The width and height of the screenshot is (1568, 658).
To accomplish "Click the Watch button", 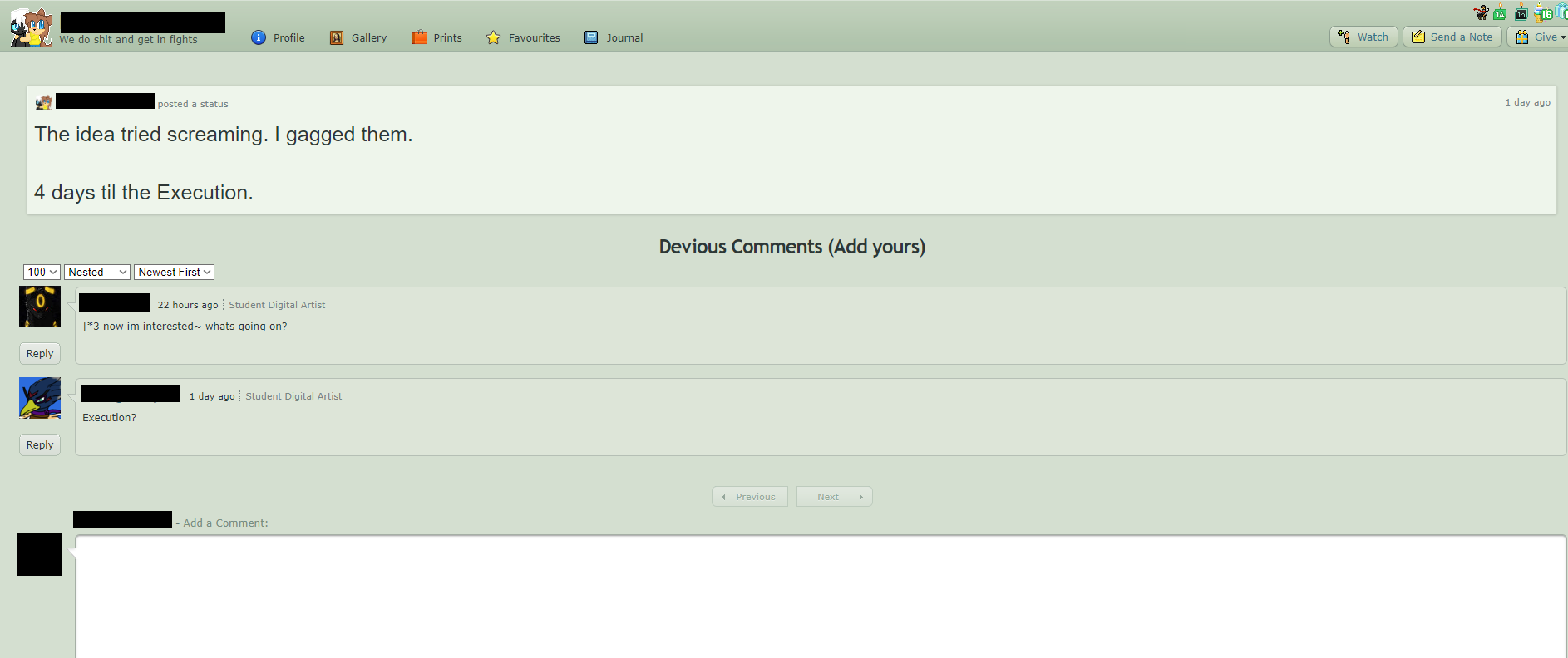I will pos(1363,37).
